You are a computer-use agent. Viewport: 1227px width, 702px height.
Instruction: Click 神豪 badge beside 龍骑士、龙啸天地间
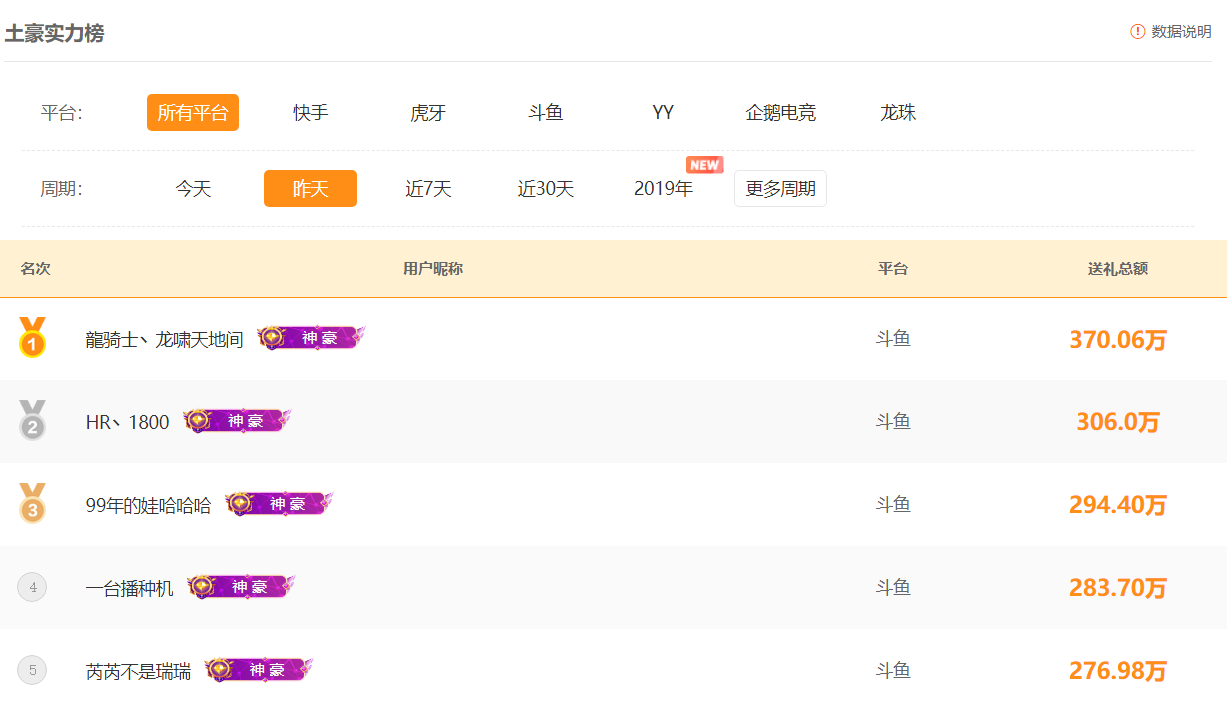311,338
